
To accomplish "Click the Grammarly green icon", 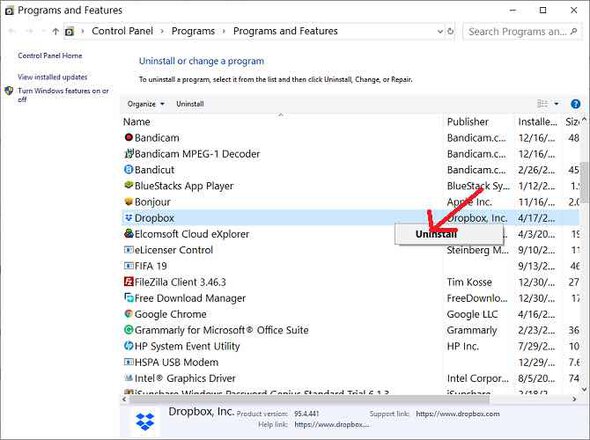I will pyautogui.click(x=129, y=330).
